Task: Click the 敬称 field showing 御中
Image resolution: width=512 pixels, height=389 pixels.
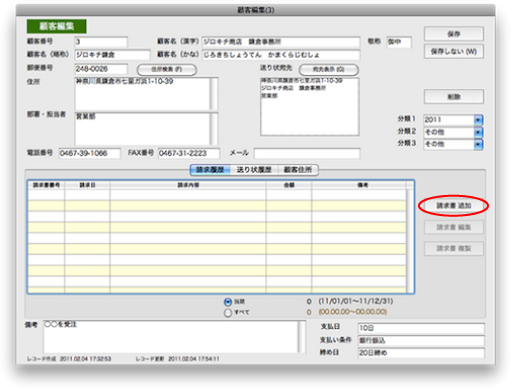Action: pos(399,42)
